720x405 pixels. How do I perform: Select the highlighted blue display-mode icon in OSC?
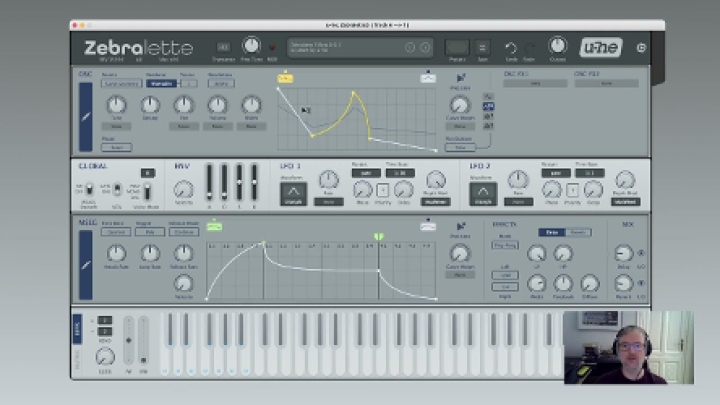click(488, 106)
